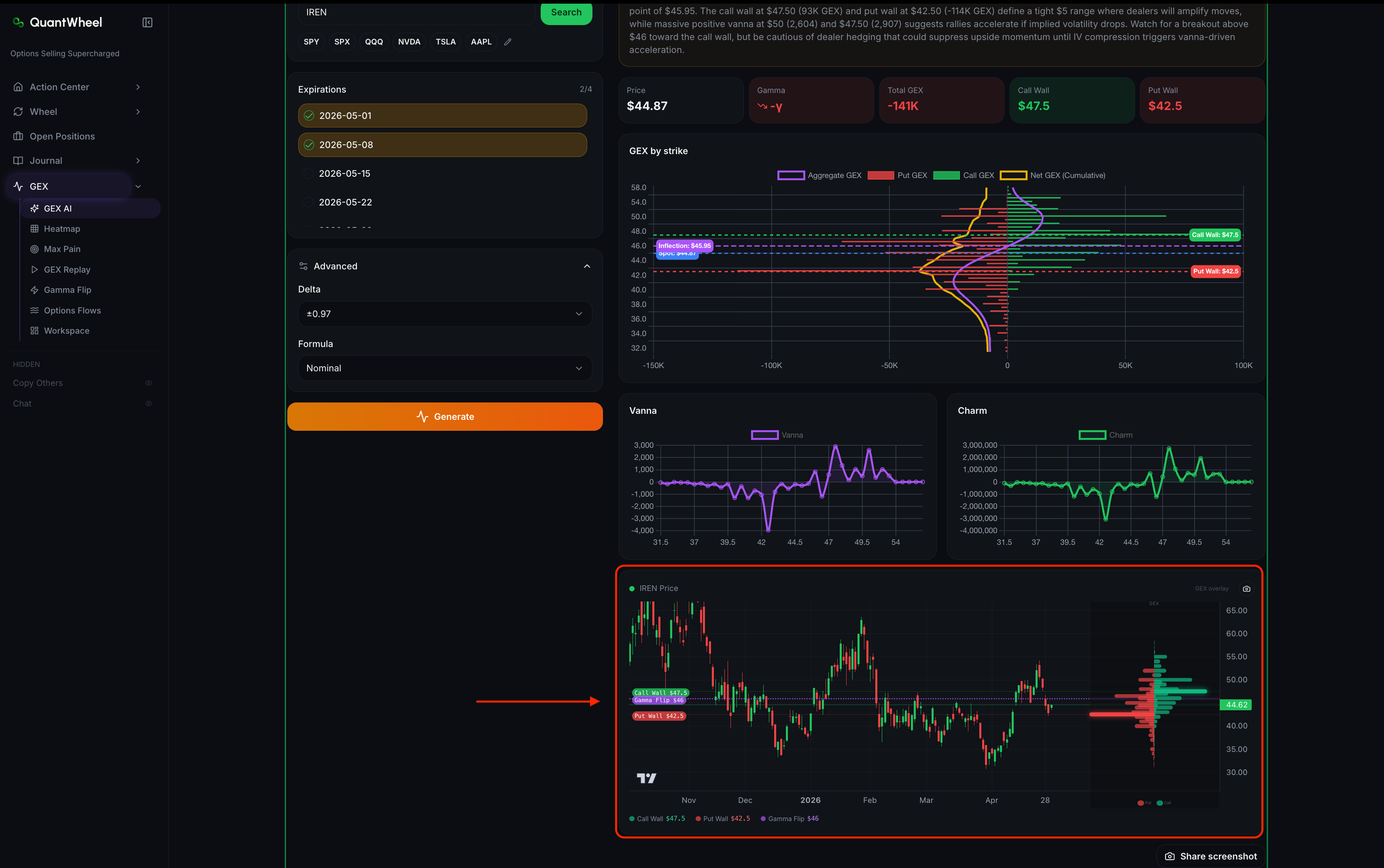The width and height of the screenshot is (1384, 868).
Task: Toggle Net GEX Cumulative legend swatch
Action: 1013,175
